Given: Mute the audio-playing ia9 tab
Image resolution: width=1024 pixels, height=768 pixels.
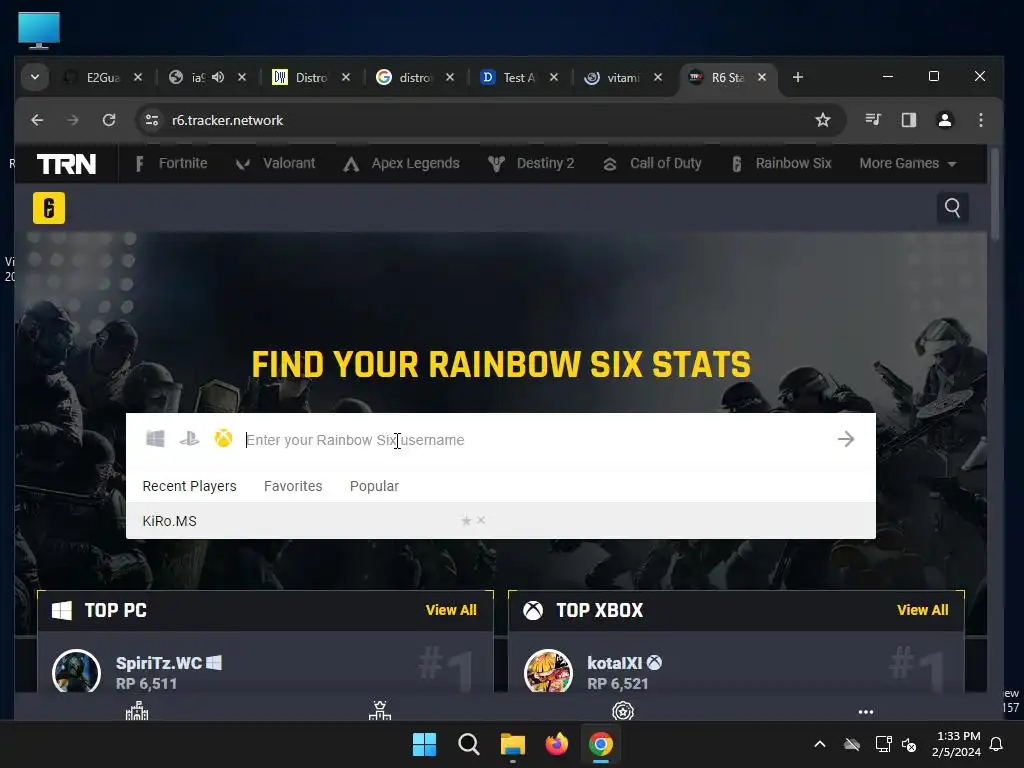Looking at the screenshot, I should pos(218,77).
